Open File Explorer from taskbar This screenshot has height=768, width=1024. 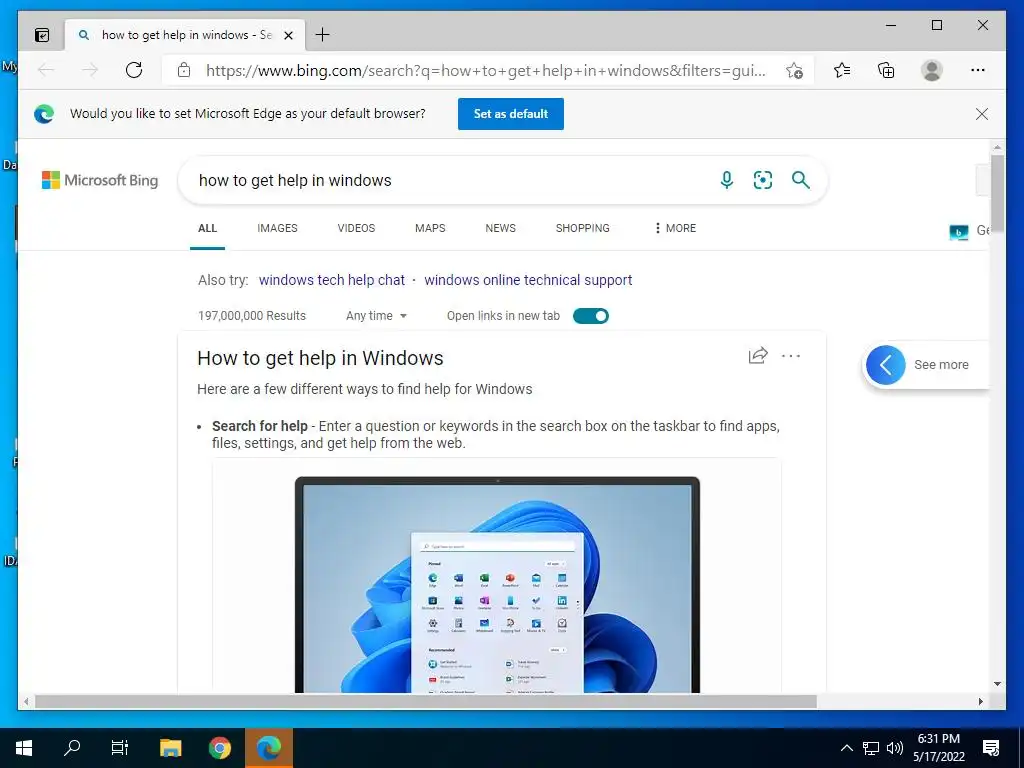coord(170,748)
